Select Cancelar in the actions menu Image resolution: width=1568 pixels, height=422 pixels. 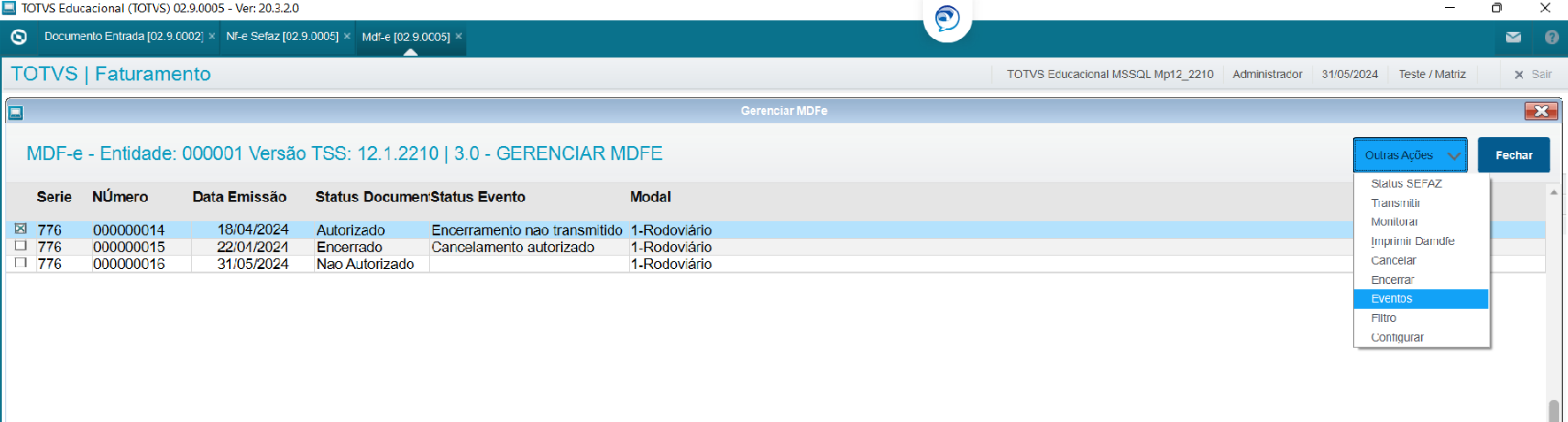[x=1421, y=260]
